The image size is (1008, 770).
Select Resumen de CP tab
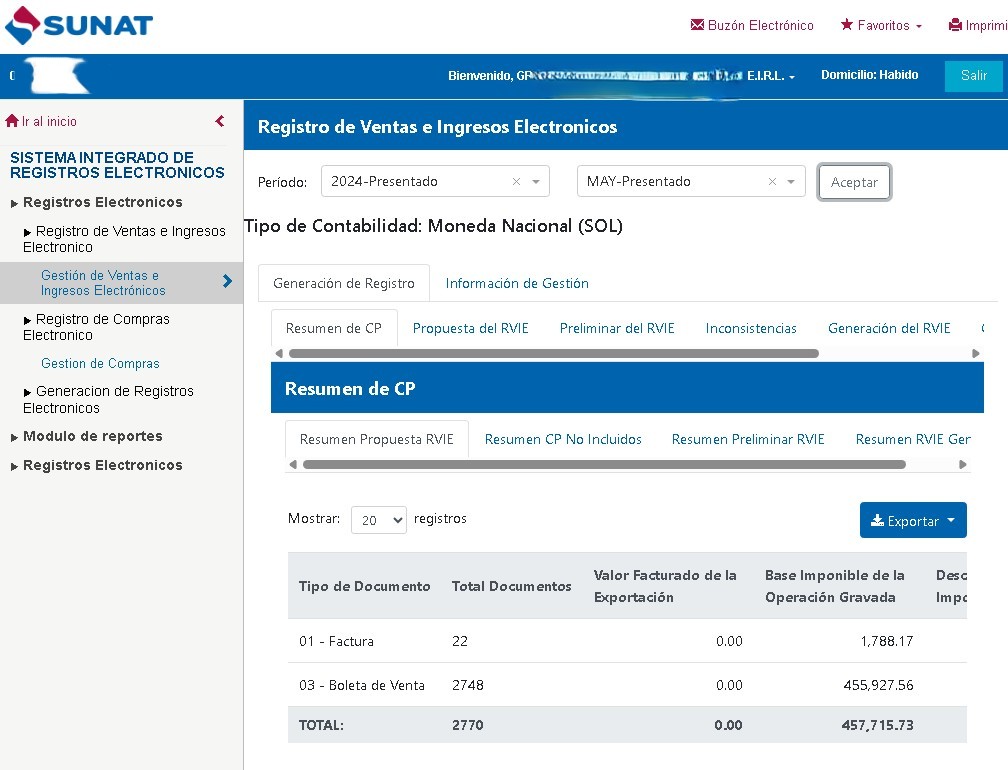click(x=334, y=328)
